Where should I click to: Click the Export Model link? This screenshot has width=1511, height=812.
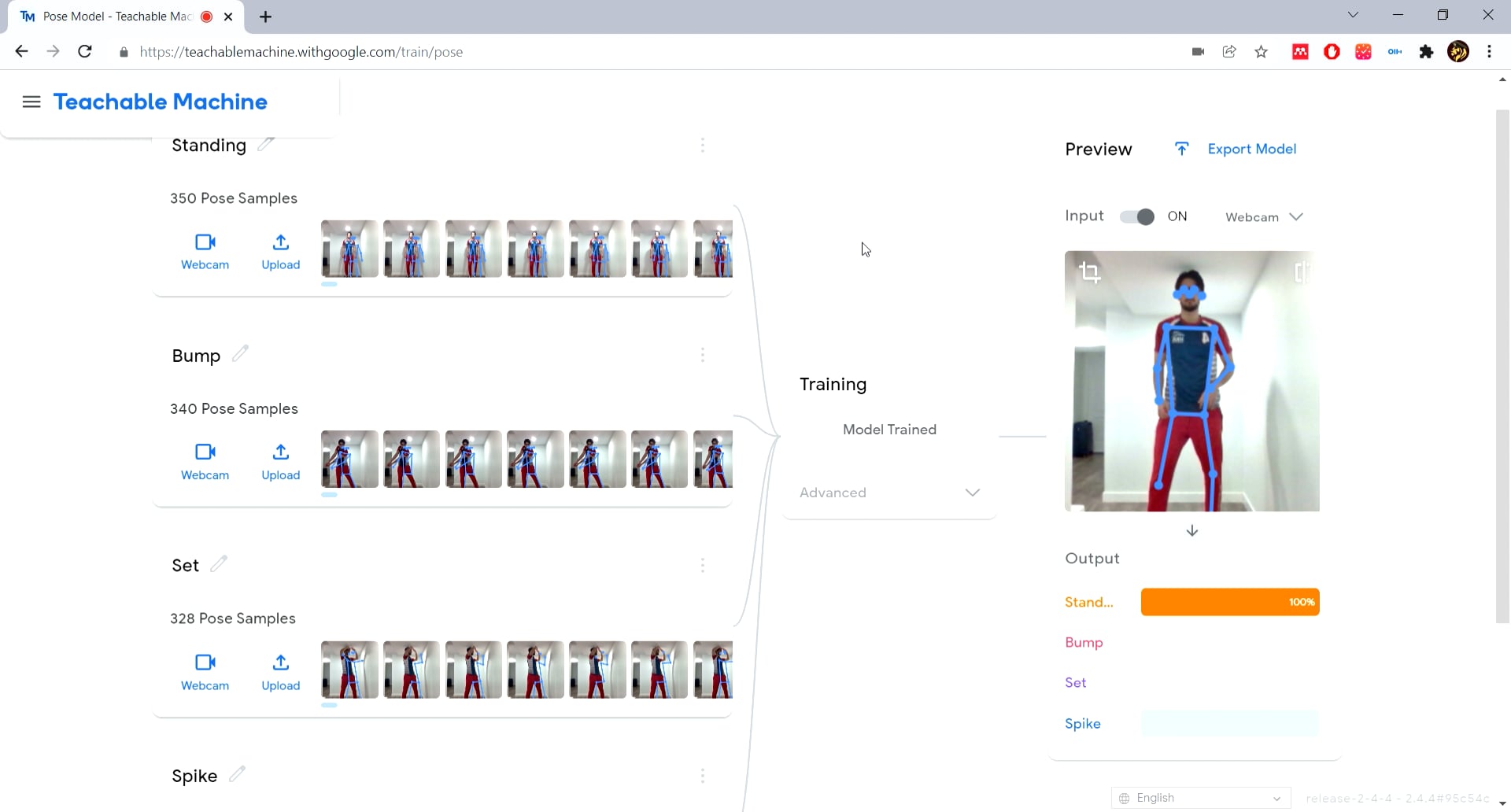1252,148
